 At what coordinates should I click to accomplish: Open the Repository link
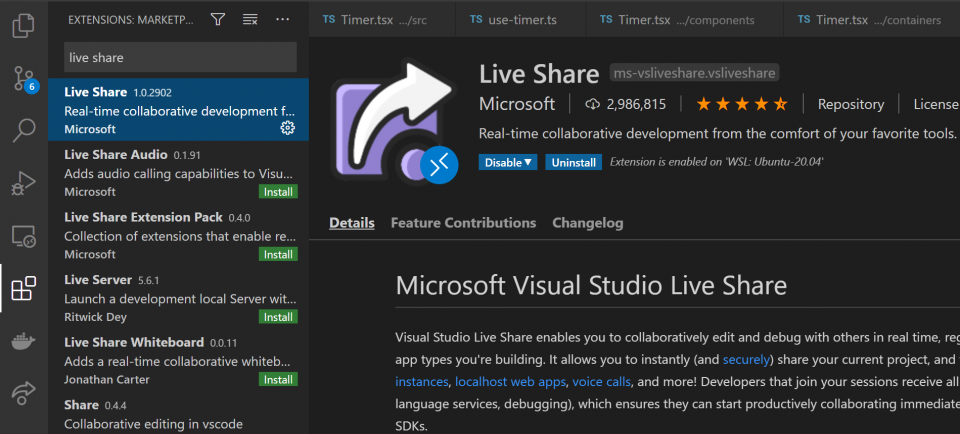click(851, 104)
